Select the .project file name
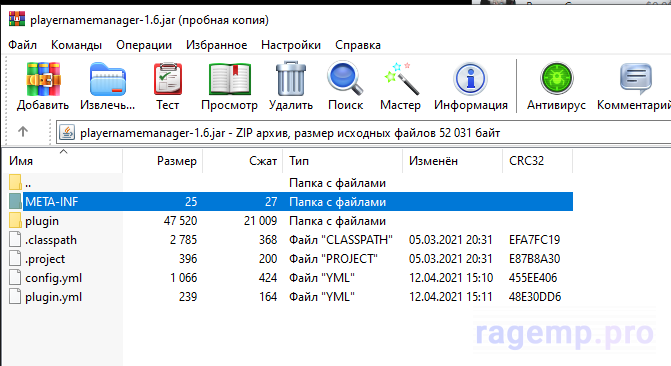The image size is (671, 366). click(x=45, y=259)
